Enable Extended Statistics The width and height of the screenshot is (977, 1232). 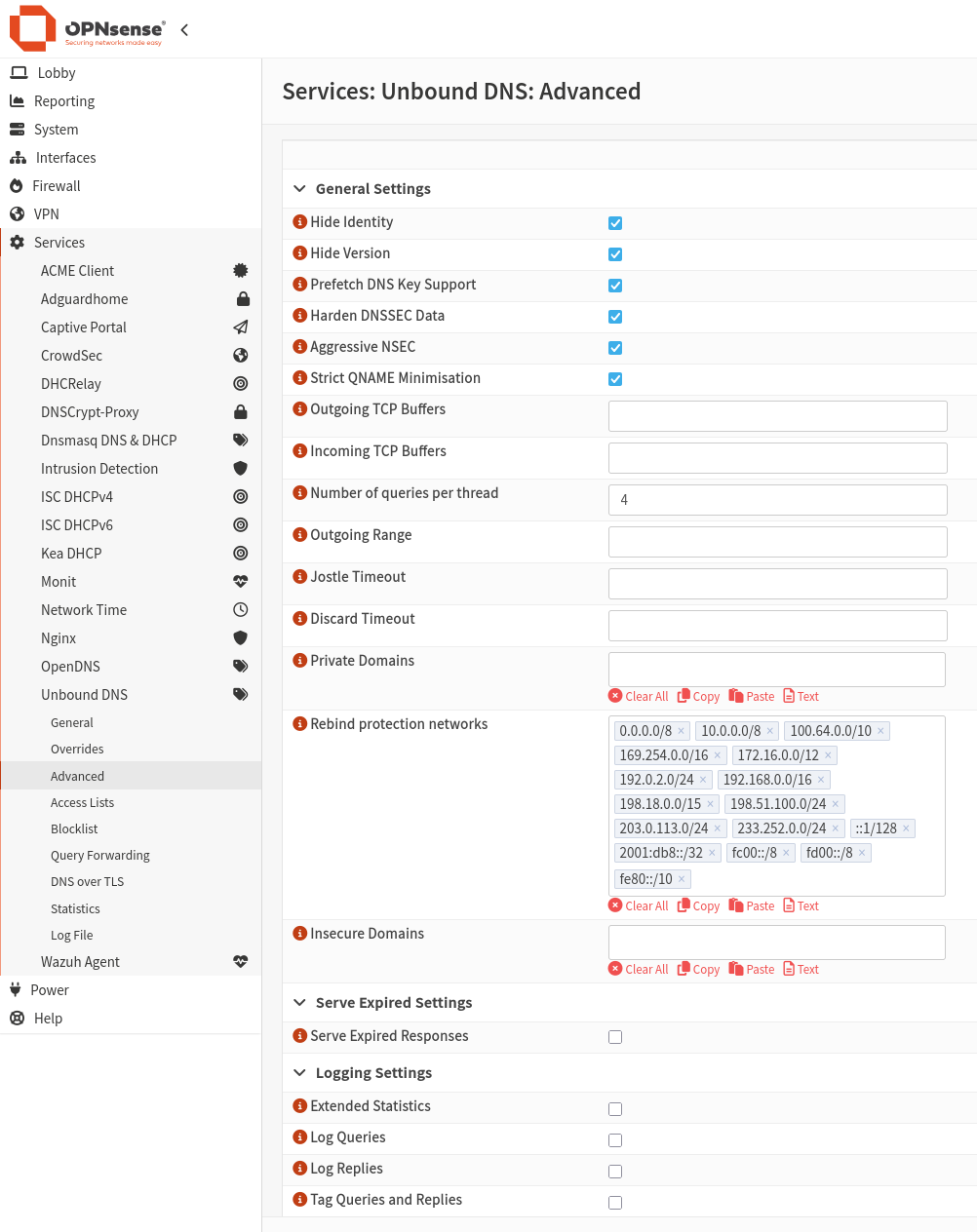(615, 1109)
